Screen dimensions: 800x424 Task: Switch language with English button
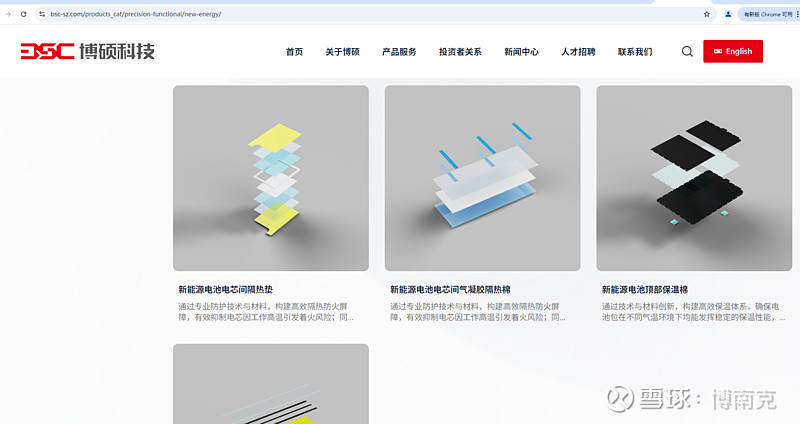(733, 52)
